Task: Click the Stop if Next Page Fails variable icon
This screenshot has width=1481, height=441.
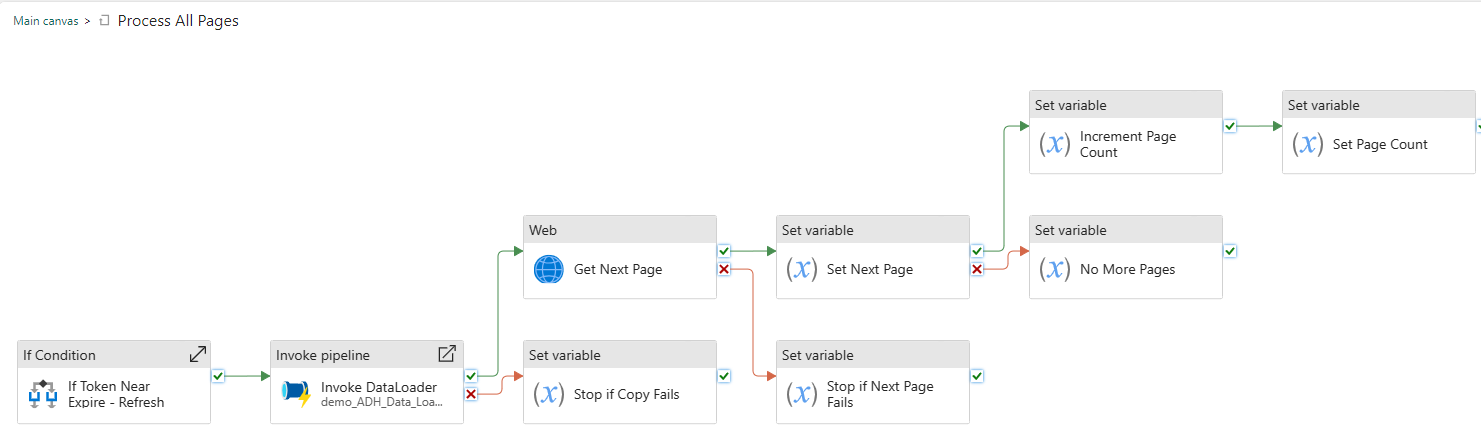Action: tap(802, 394)
